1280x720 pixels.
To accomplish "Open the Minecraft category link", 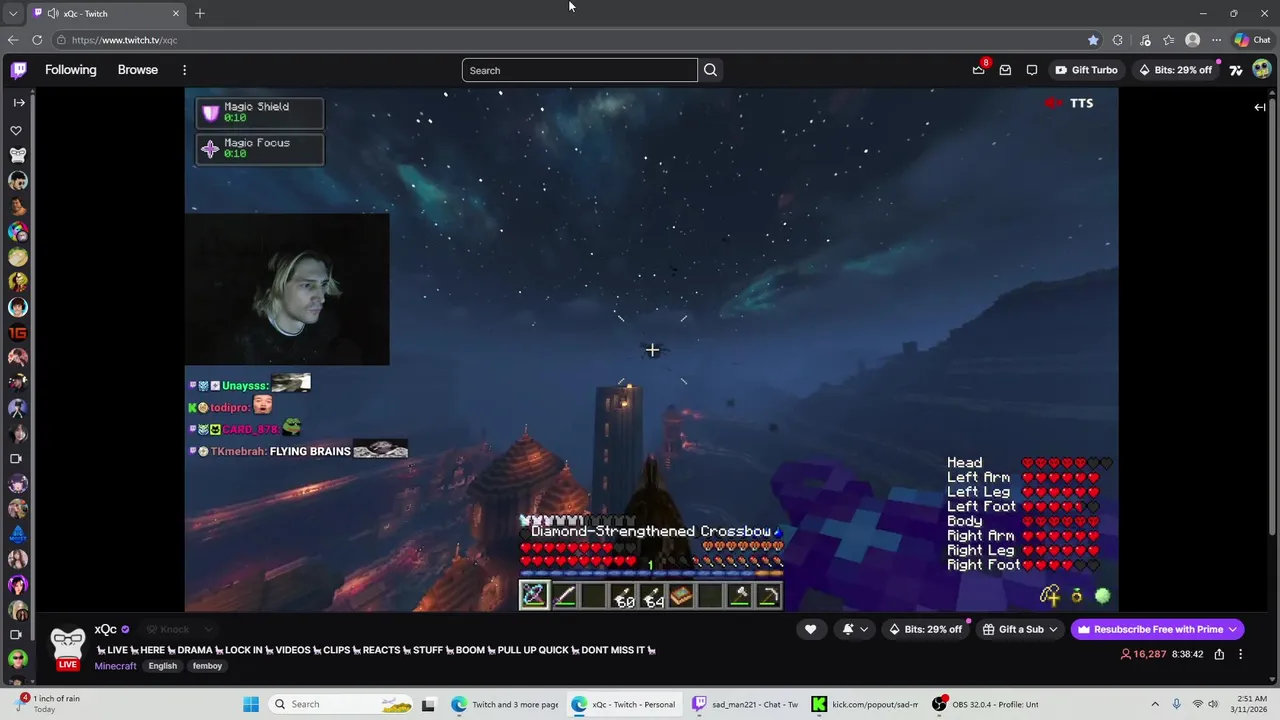I will tap(116, 666).
